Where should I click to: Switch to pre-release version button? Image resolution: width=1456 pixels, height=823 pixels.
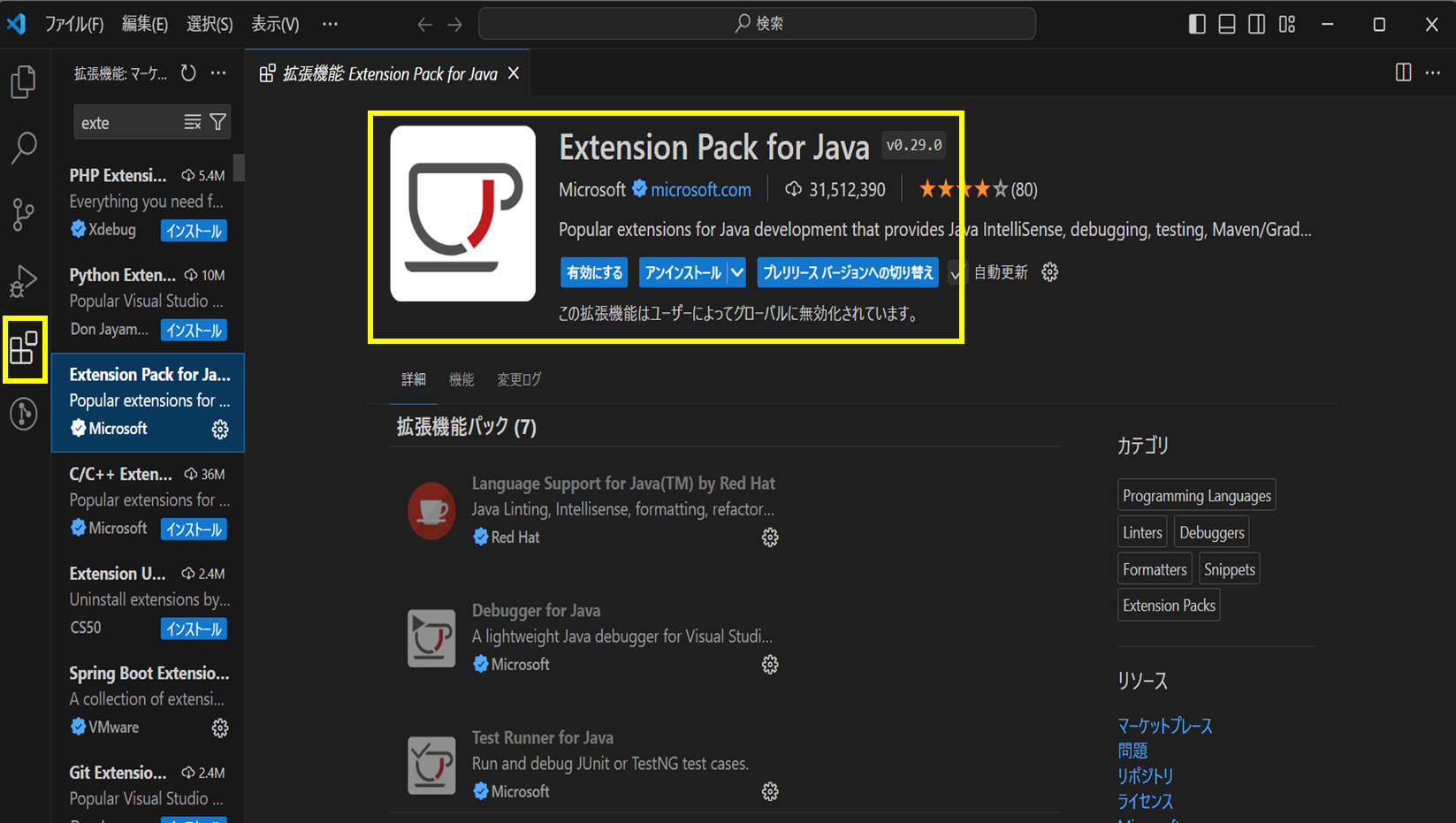click(848, 272)
